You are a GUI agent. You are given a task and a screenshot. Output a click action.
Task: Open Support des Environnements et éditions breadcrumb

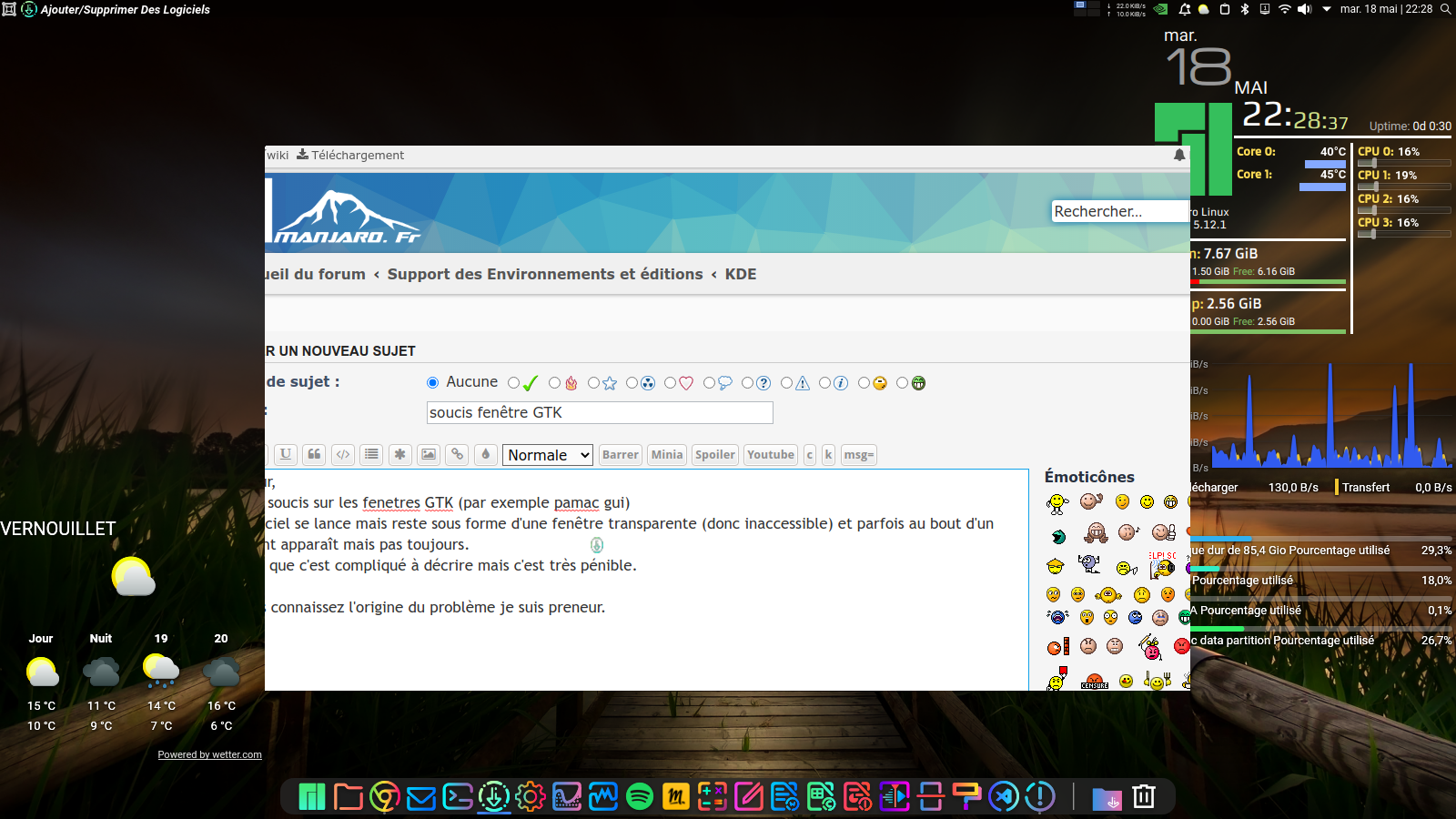[545, 274]
